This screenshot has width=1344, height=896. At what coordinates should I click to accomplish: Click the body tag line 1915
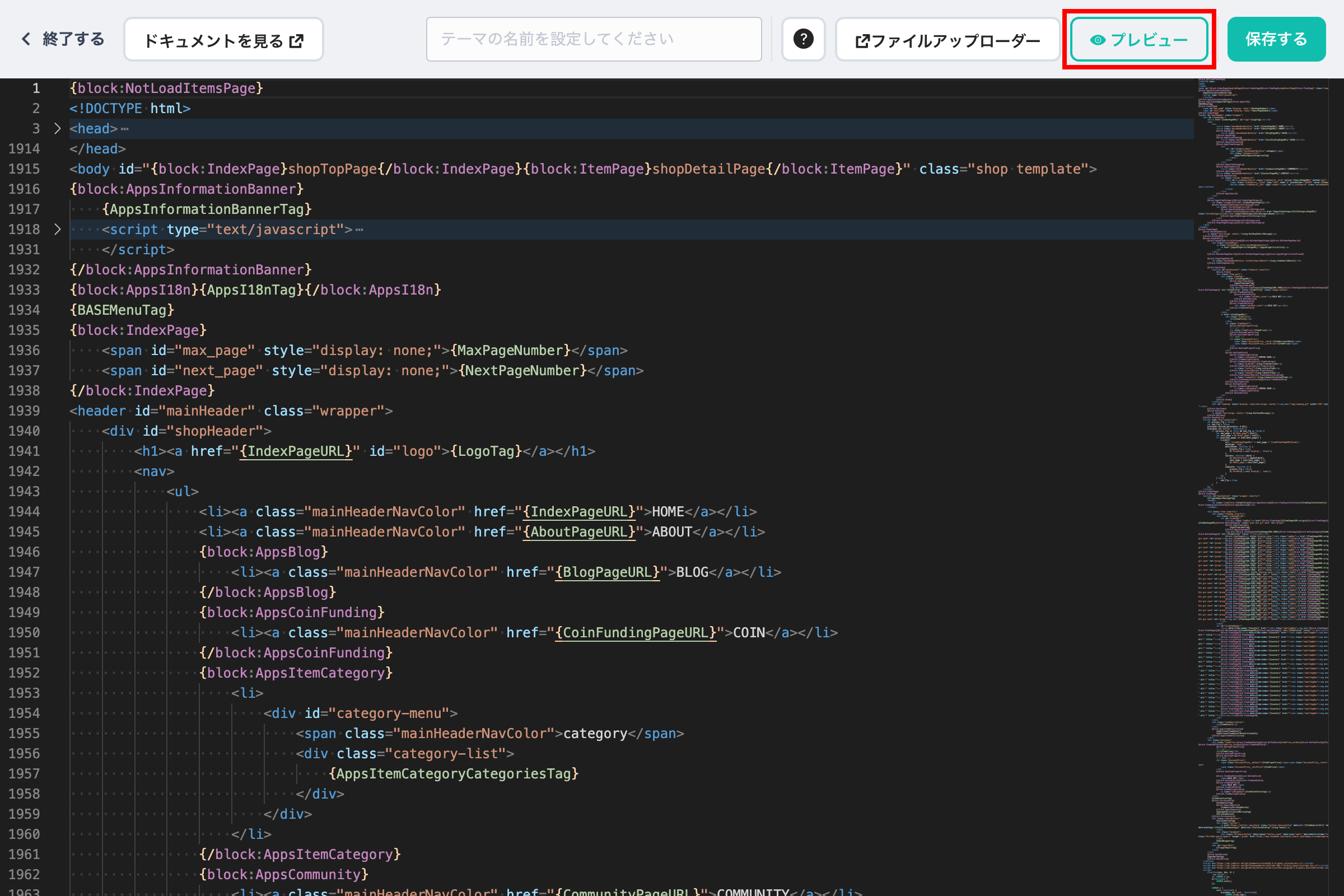coord(583,169)
